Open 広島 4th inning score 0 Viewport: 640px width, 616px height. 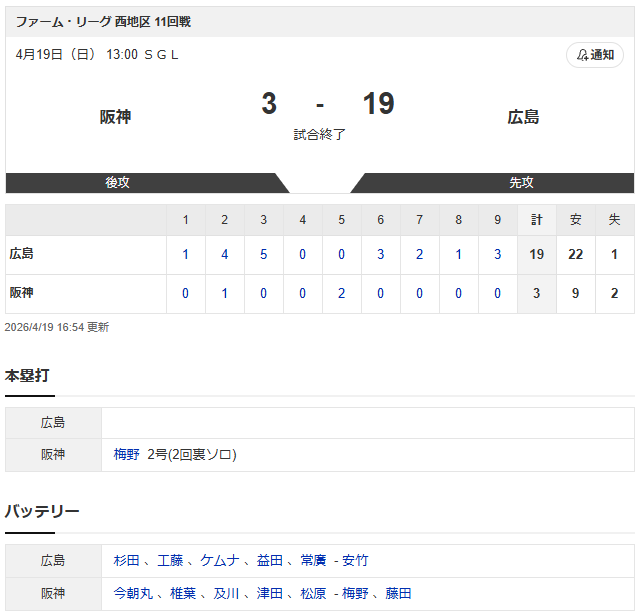point(302,254)
